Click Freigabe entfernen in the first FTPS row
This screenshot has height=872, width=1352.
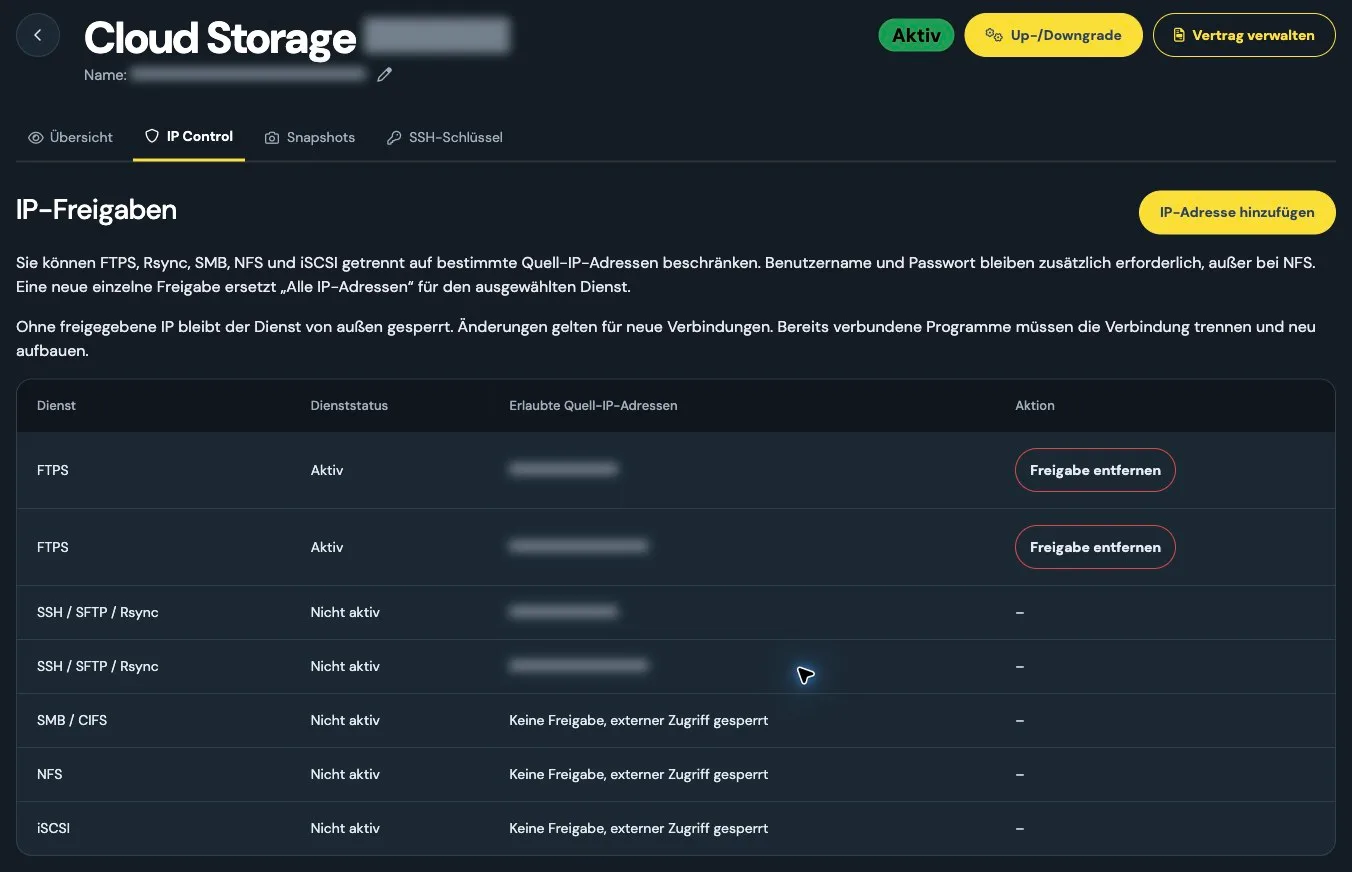click(x=1095, y=470)
